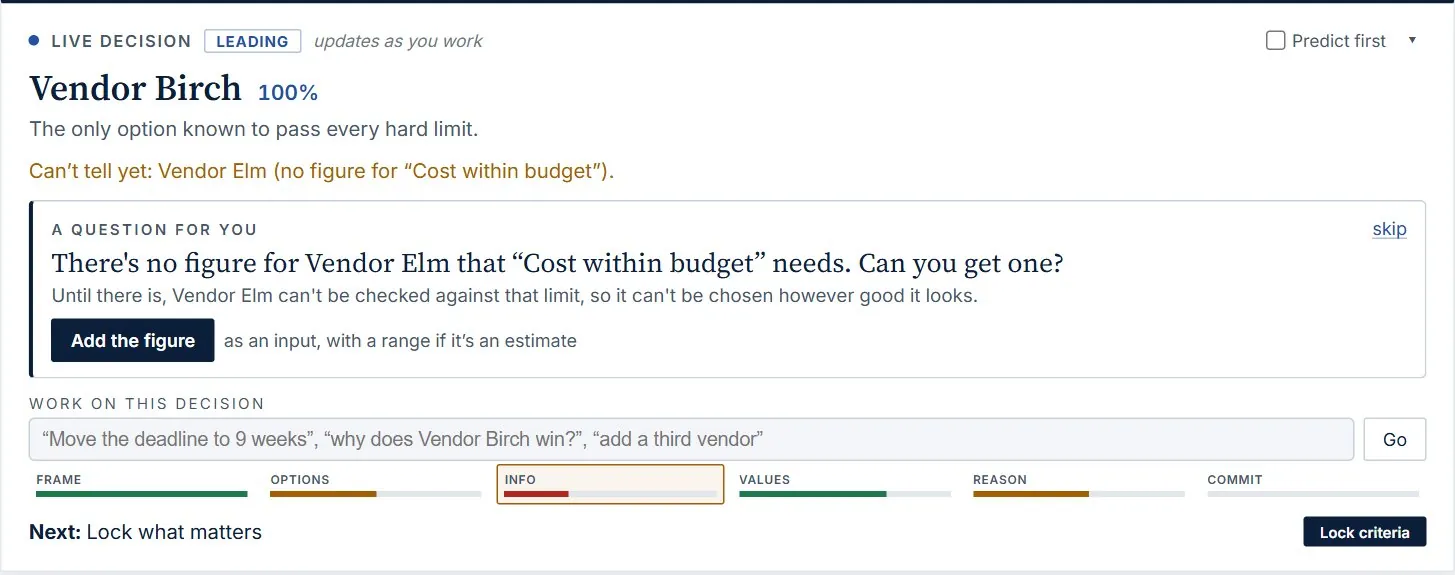
Task: Click the blue Live Decision dot
Action: [x=34, y=41]
